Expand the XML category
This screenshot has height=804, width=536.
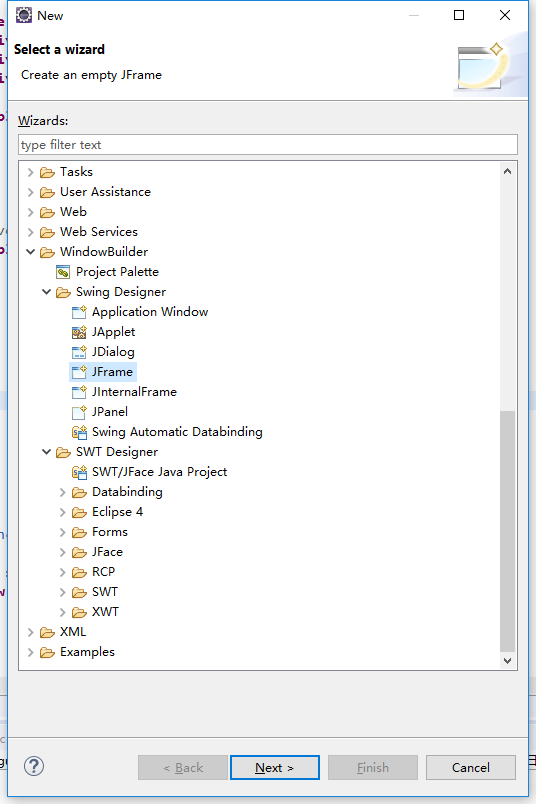[x=30, y=632]
